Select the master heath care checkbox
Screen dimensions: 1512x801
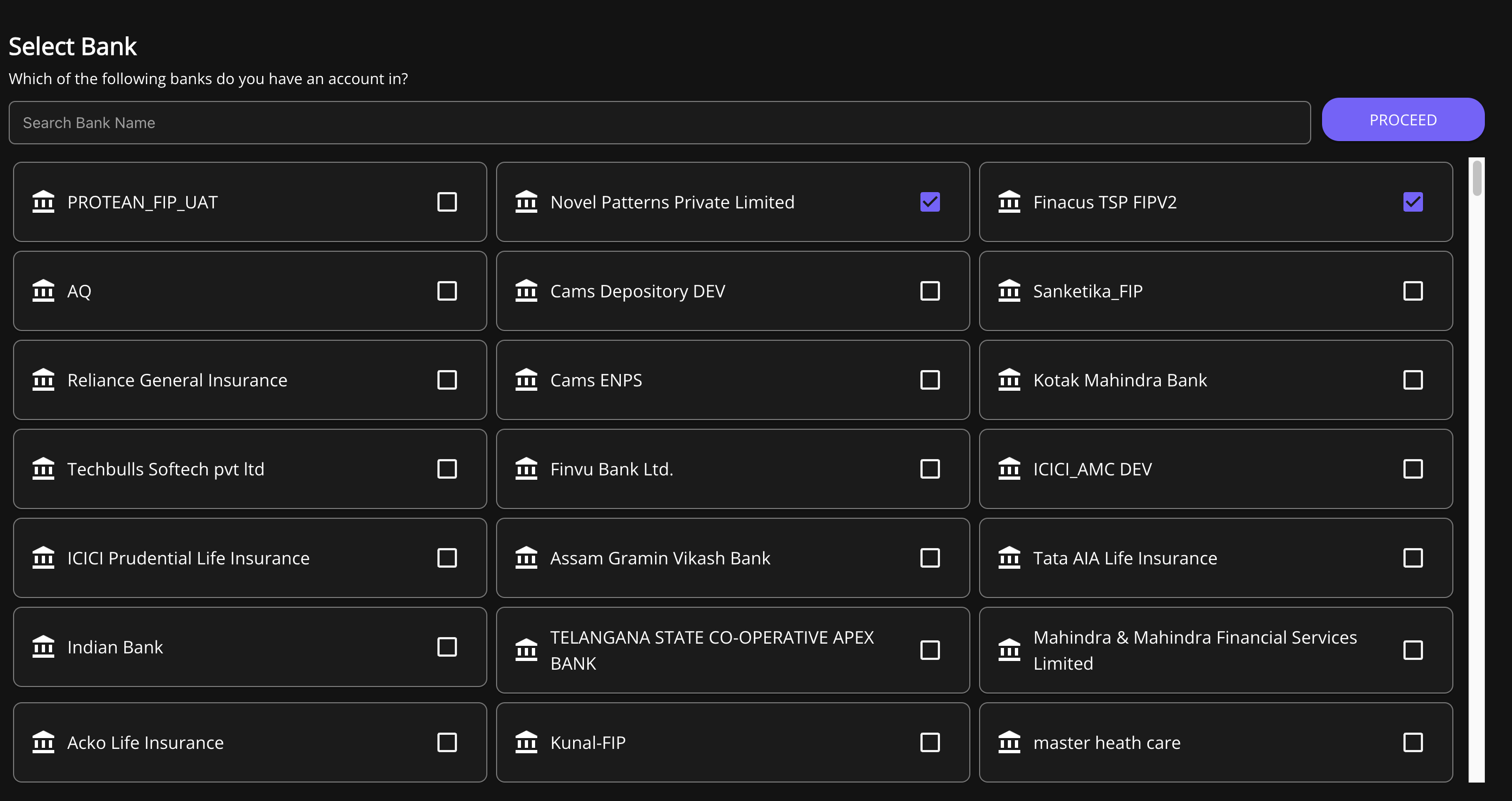(1413, 742)
